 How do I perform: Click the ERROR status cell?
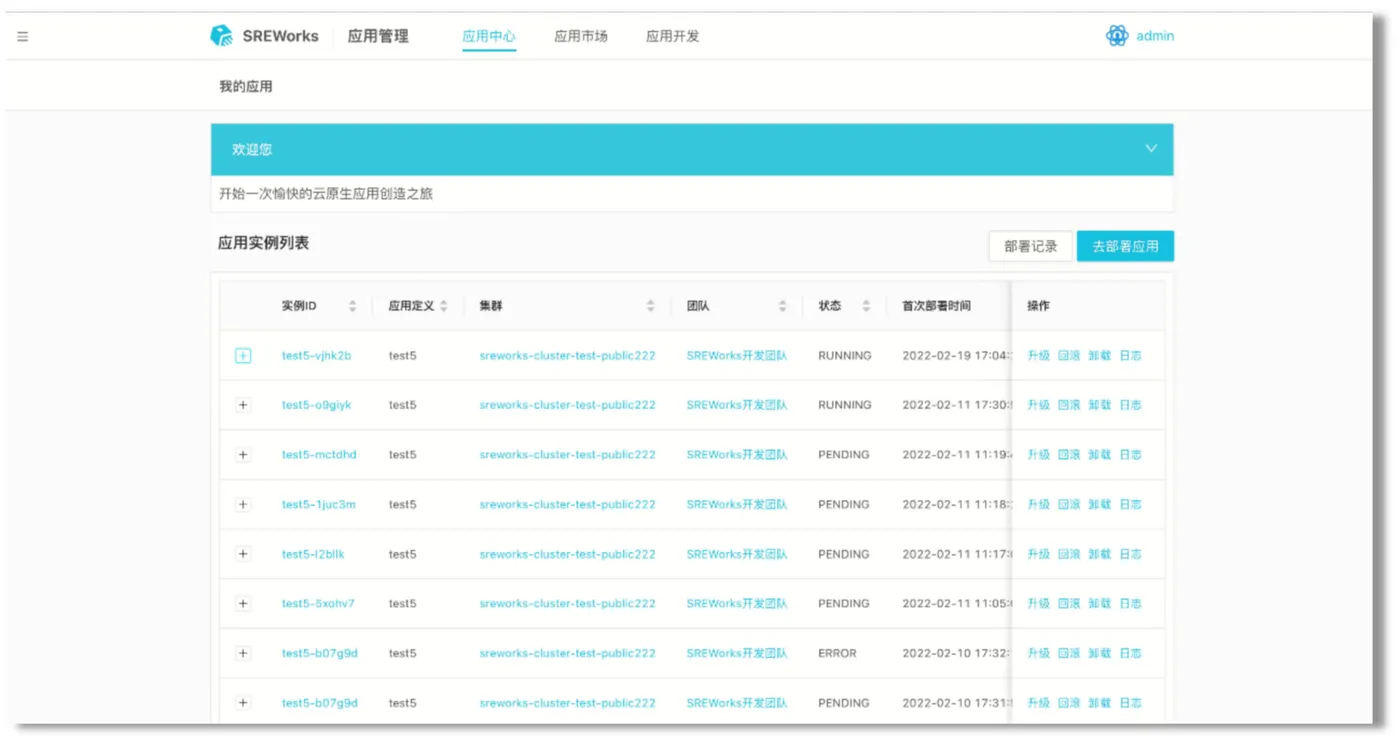837,653
